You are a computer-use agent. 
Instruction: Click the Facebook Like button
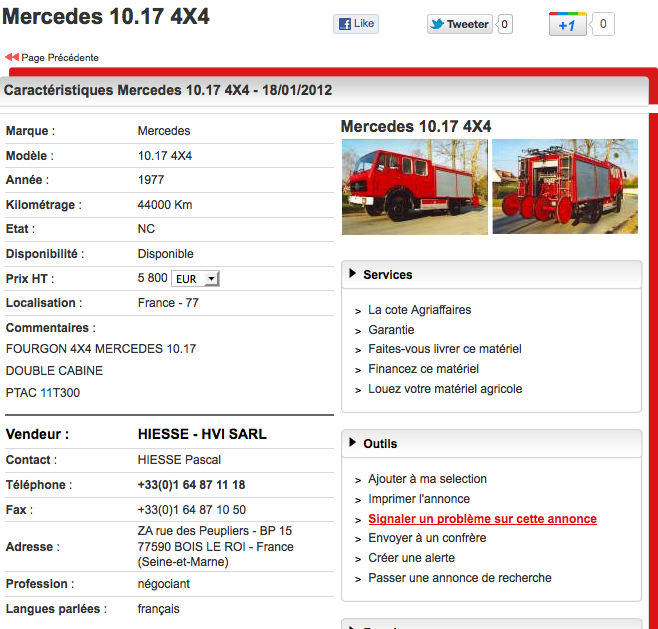[x=356, y=24]
